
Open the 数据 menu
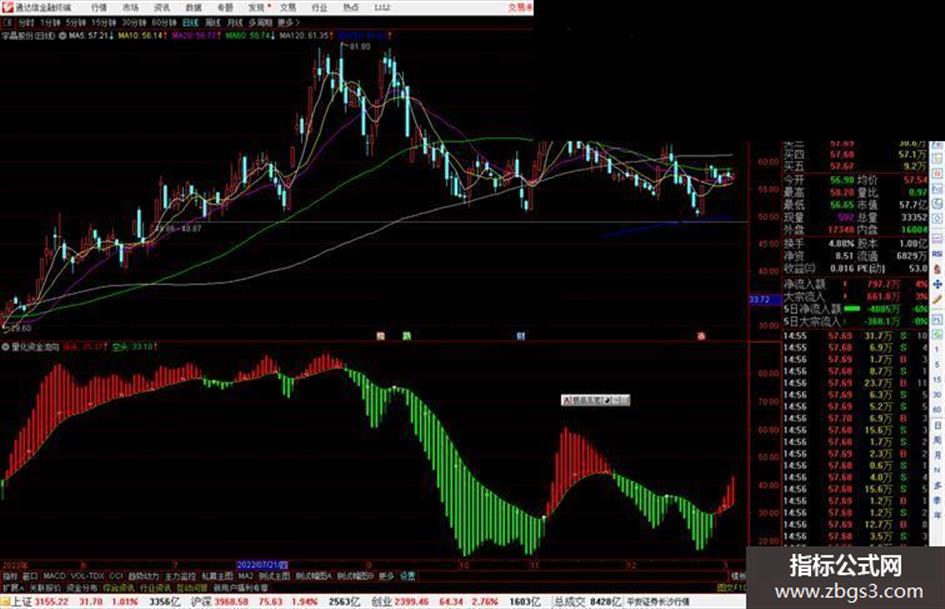click(x=193, y=7)
